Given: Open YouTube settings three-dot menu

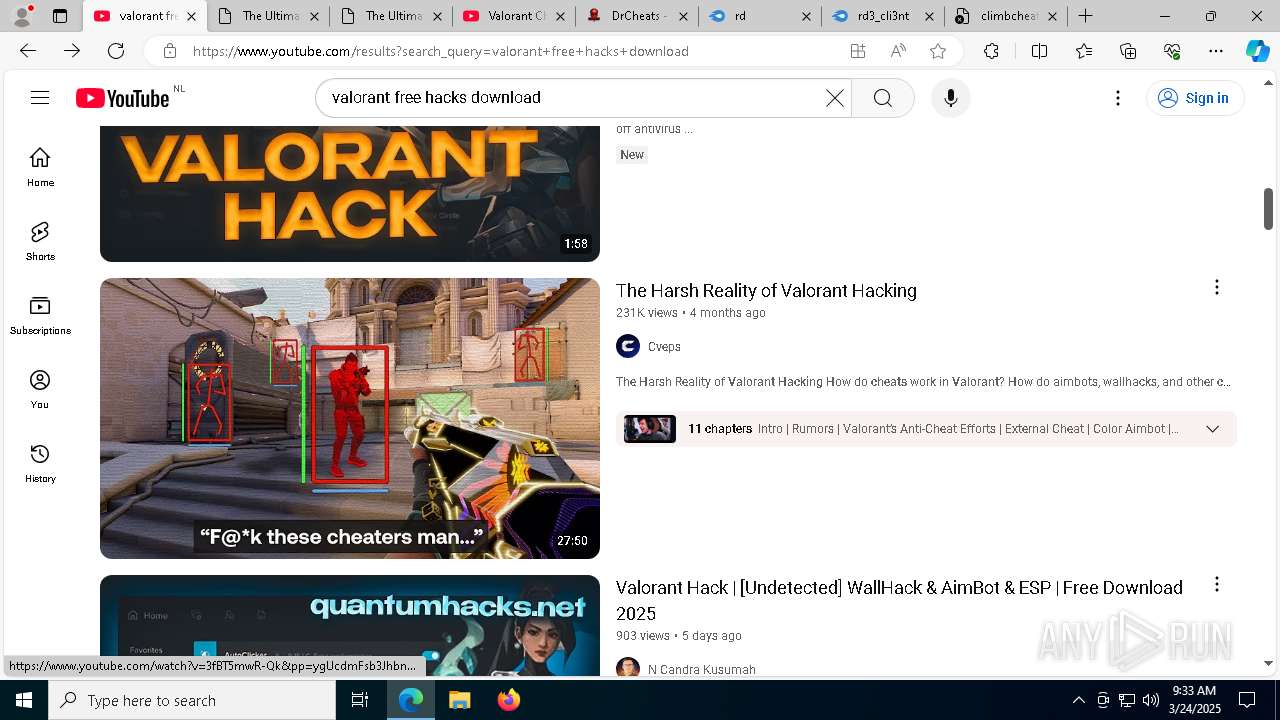Looking at the screenshot, I should 1118,97.
